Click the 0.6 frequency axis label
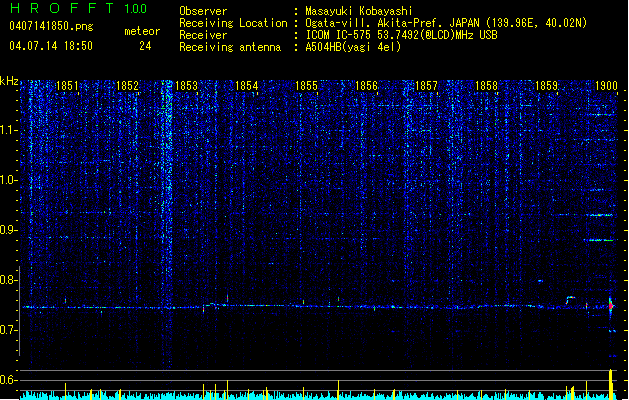This screenshot has width=629, height=400. point(9,380)
